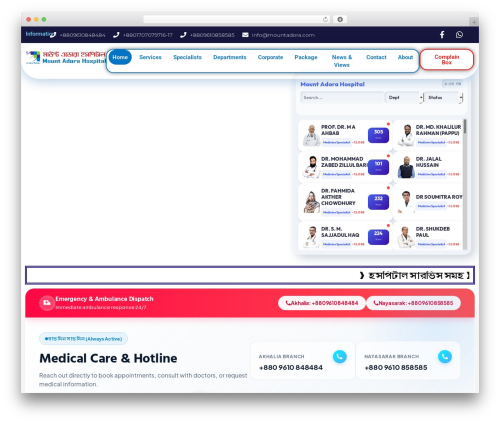Click room 224 badge for Dr. Sajjadul Haq
This screenshot has height=423, width=500.
coord(378,237)
